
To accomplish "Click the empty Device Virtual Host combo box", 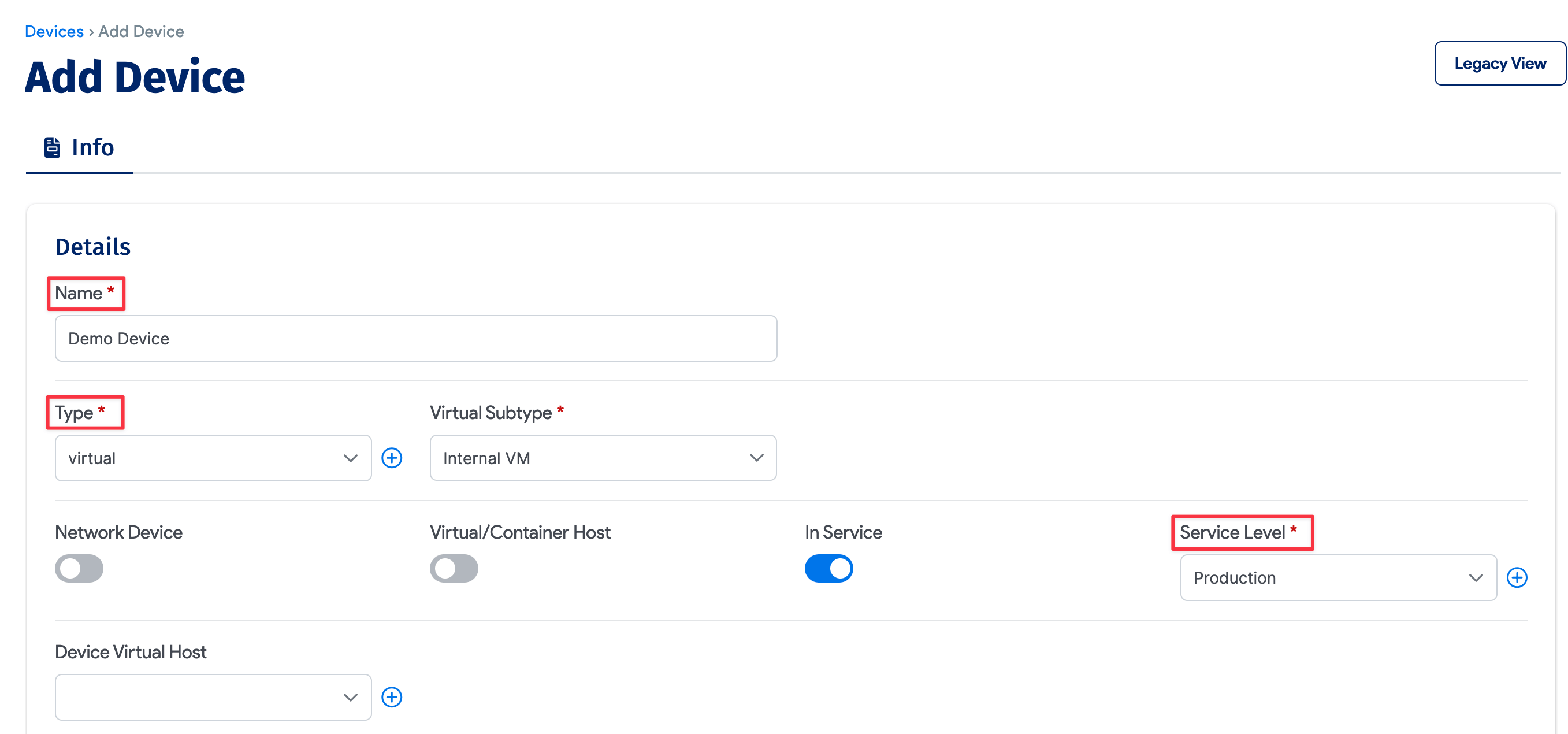I will (x=213, y=697).
